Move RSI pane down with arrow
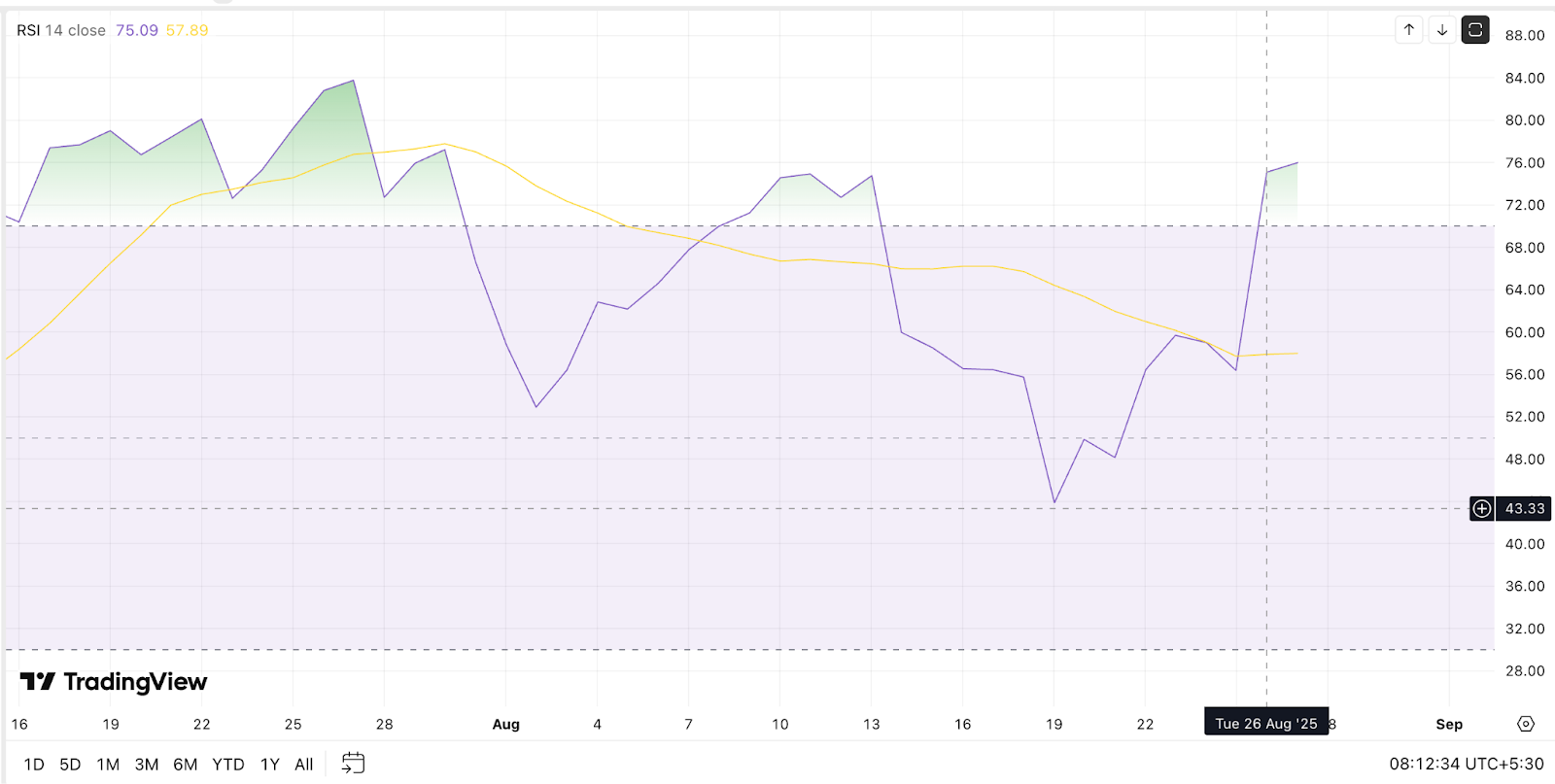This screenshot has height=784, width=1555. (x=1442, y=30)
